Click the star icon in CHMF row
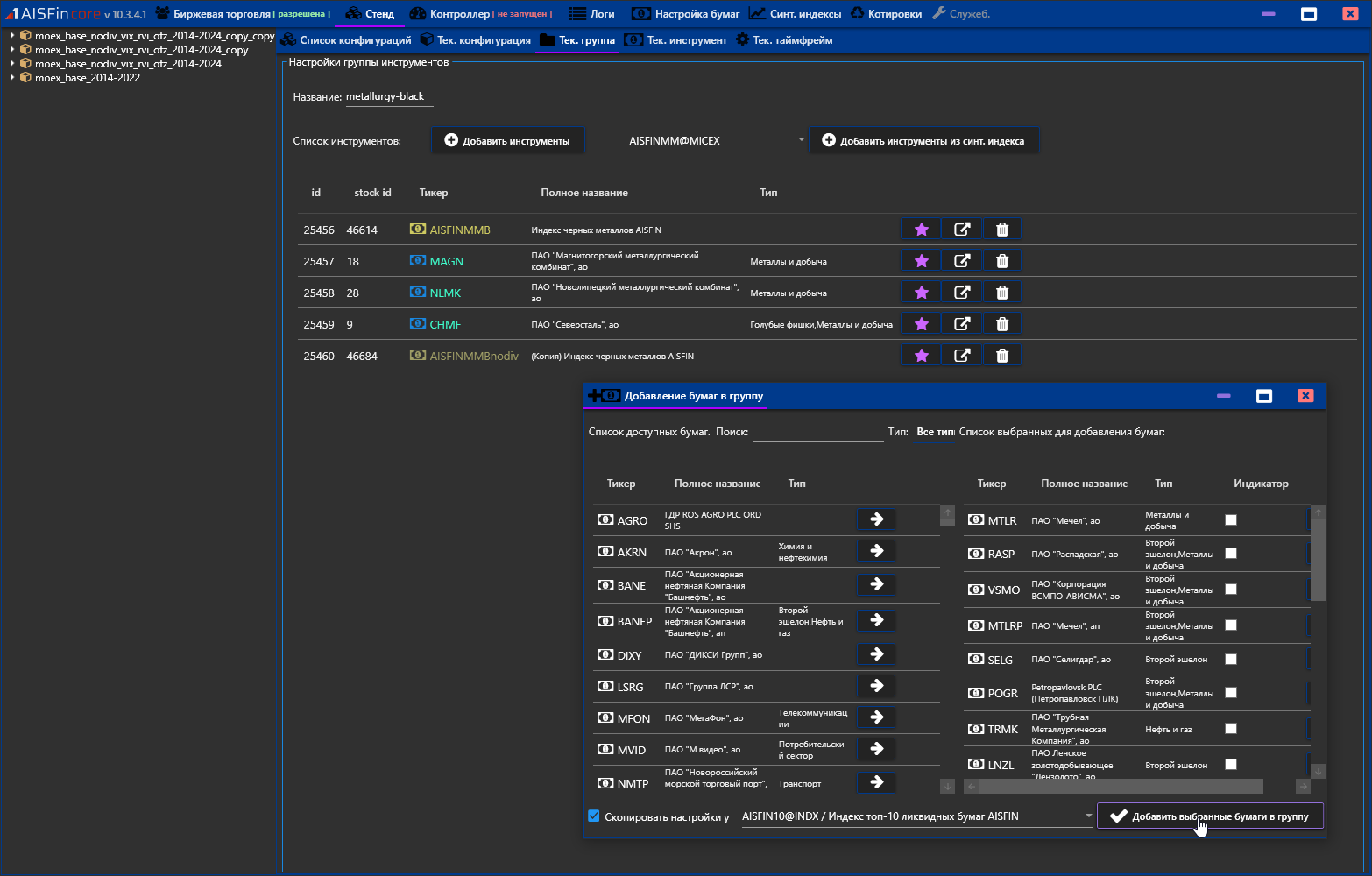Viewport: 1372px width, 876px height. click(921, 324)
